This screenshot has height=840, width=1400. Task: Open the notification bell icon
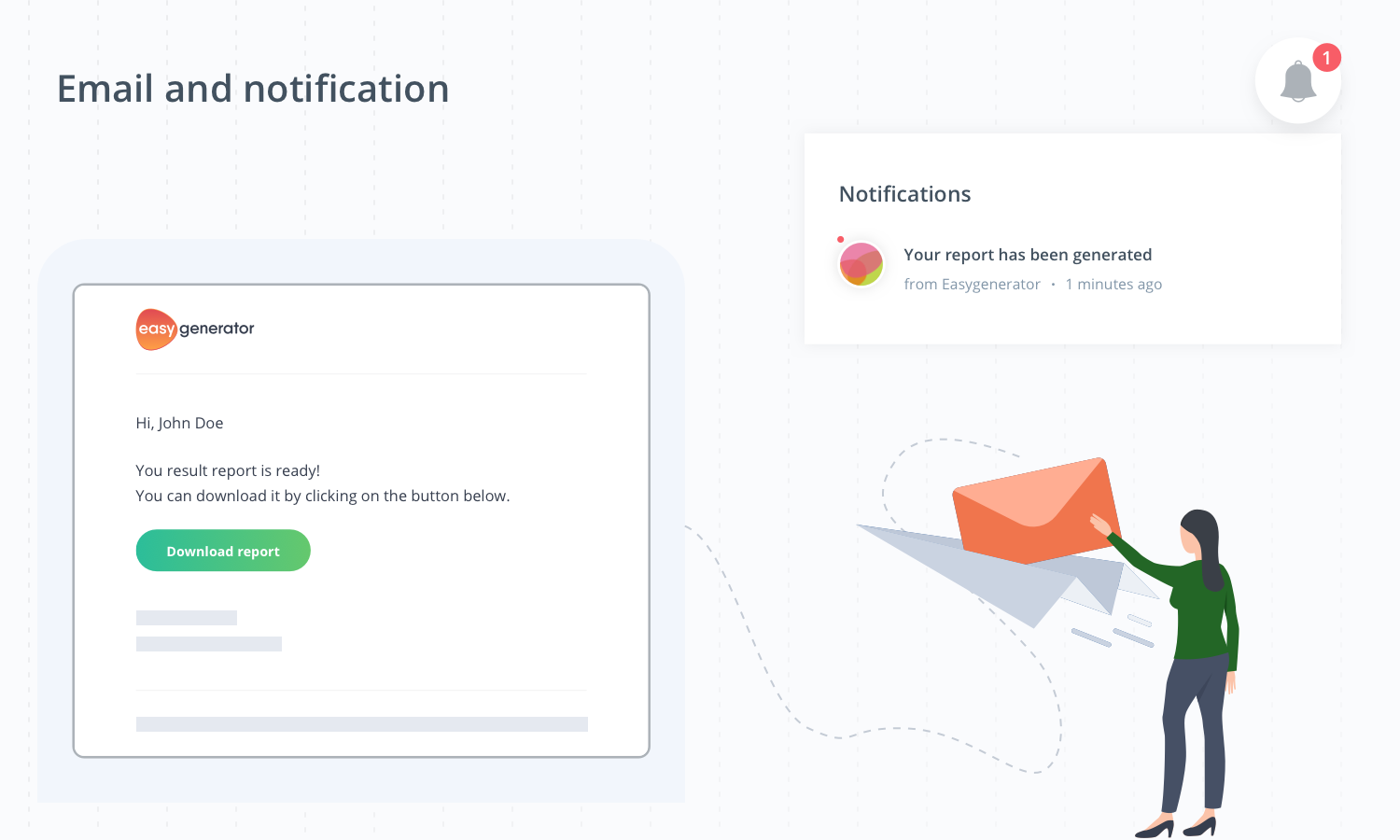1297,81
